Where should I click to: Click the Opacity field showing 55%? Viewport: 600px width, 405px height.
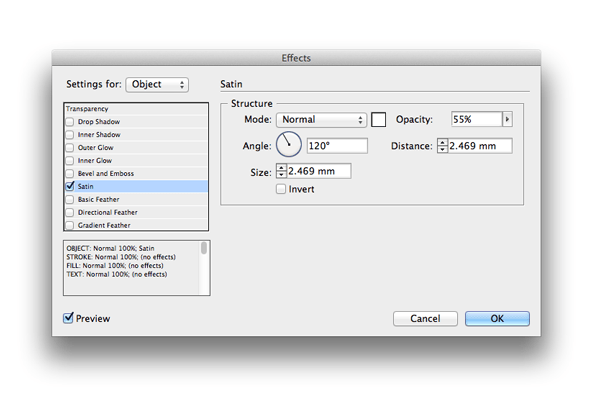click(x=477, y=119)
